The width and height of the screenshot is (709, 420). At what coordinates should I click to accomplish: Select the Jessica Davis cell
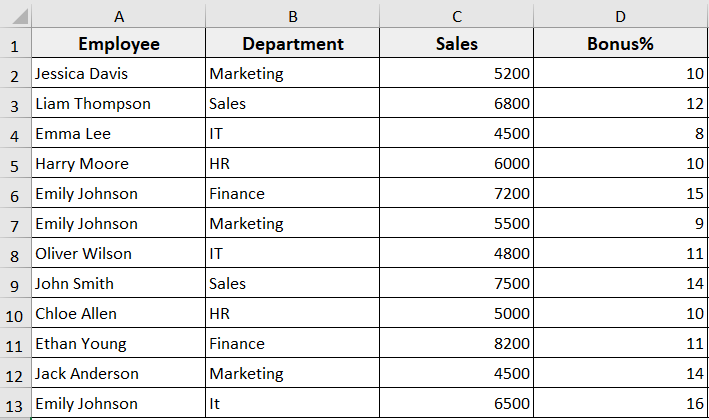118,74
